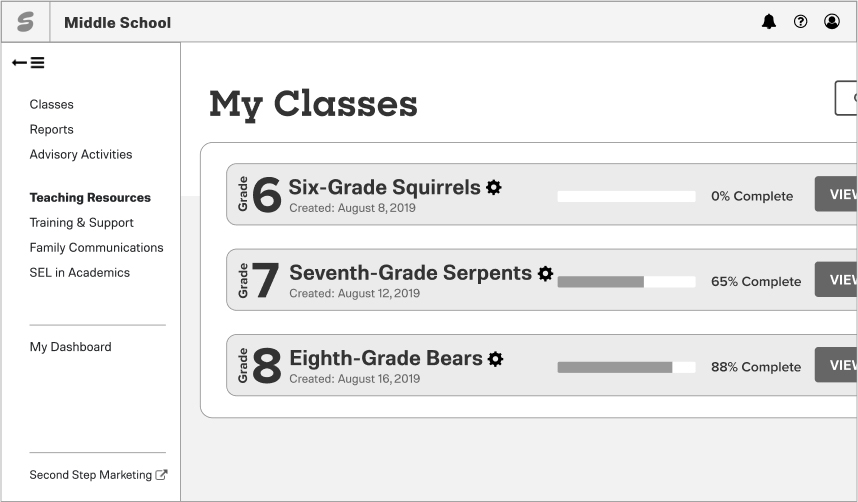Screen dimensions: 858x502
Task: Click the Second Step logo icon
Action: coord(25,22)
